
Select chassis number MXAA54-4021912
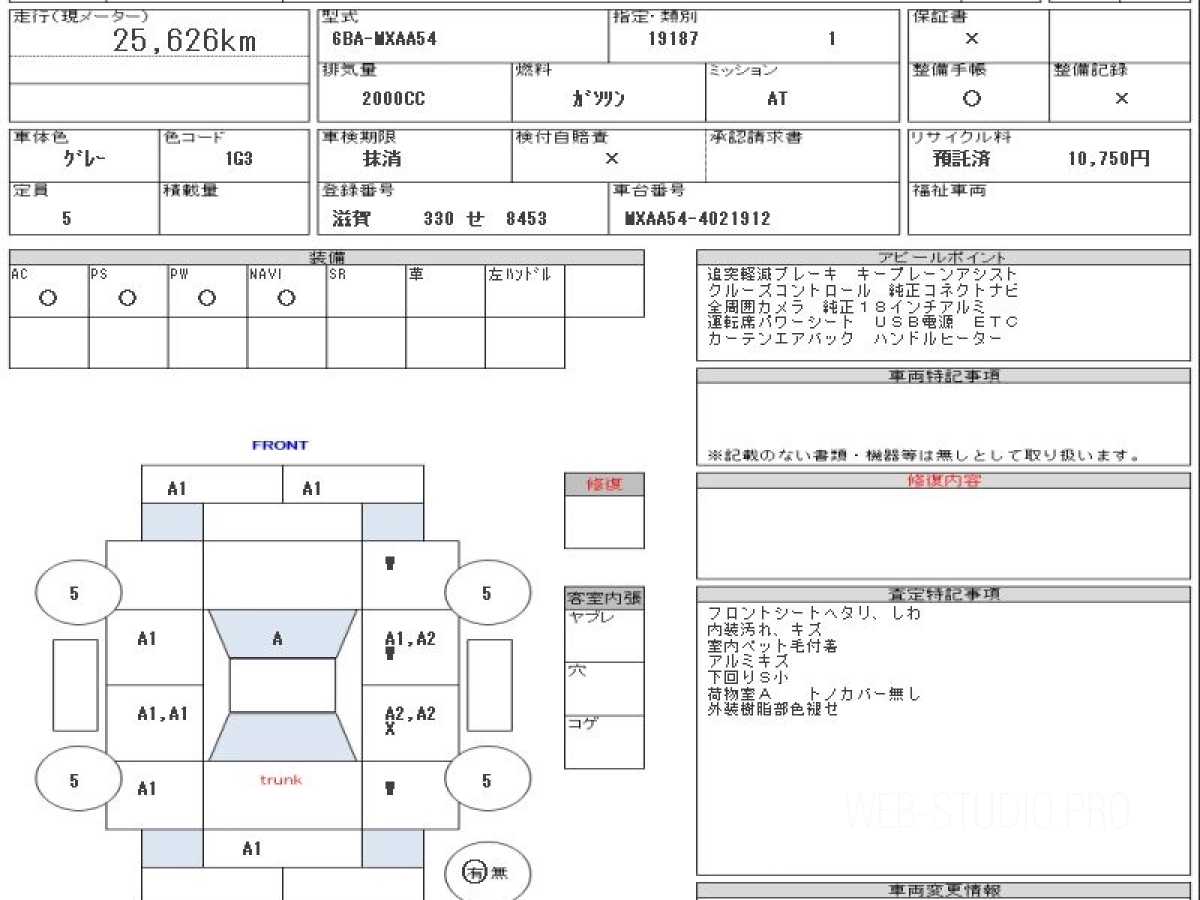[697, 218]
